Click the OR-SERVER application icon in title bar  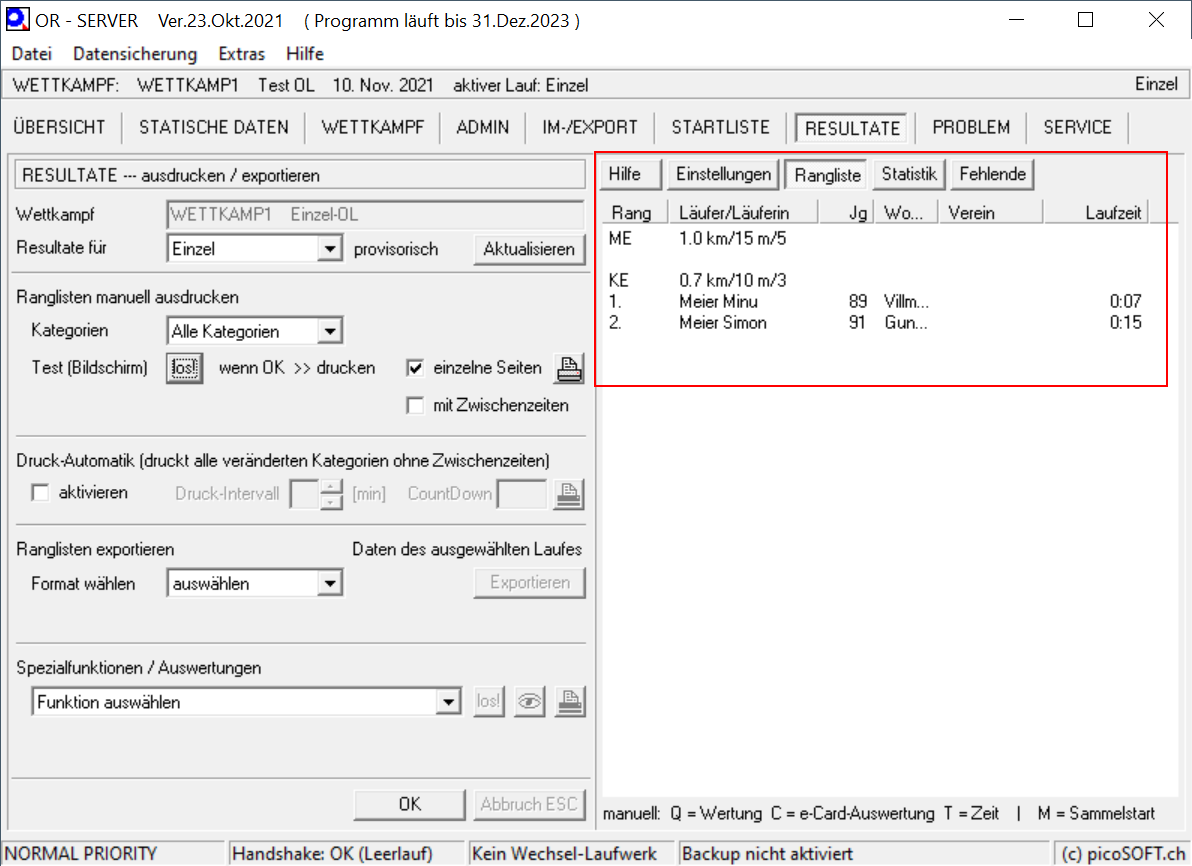tap(17, 20)
